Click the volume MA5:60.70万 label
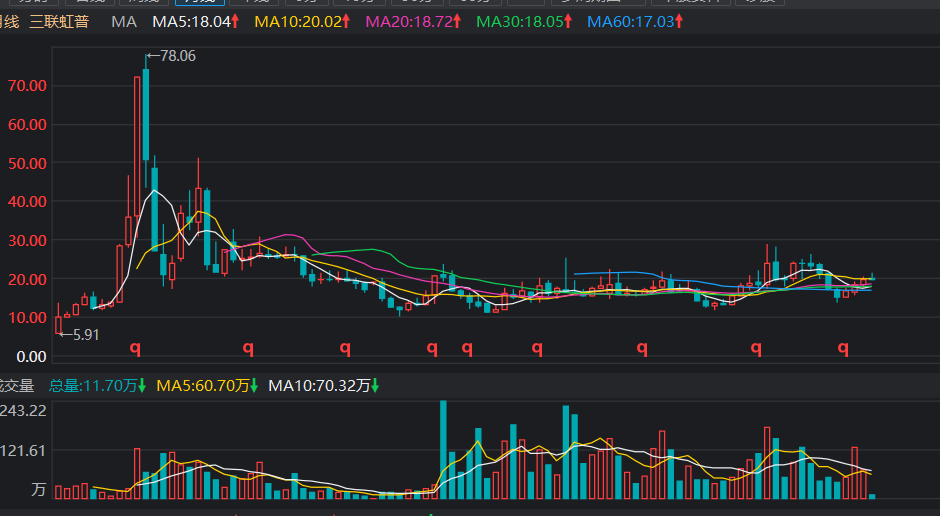 207,385
